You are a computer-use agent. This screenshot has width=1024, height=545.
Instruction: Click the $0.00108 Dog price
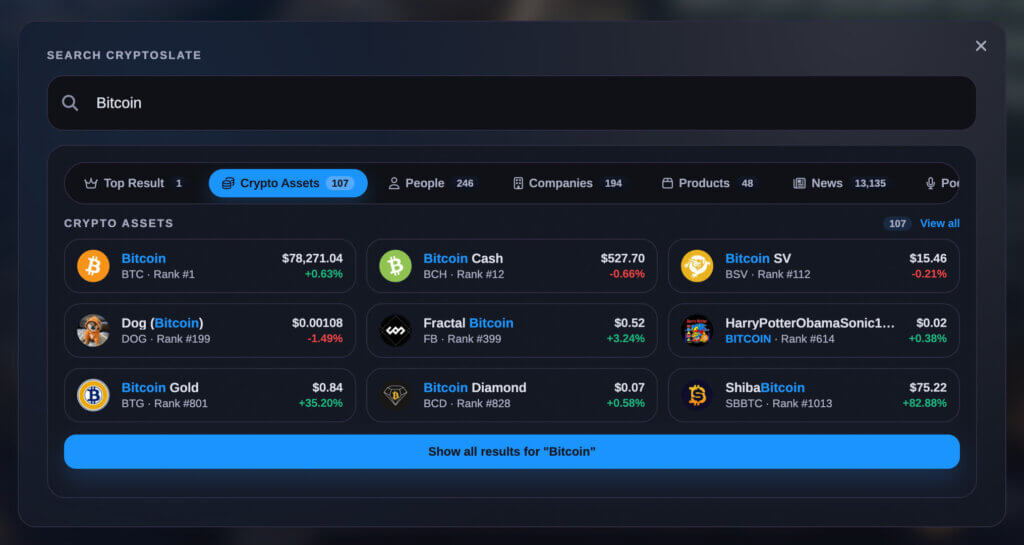click(317, 323)
